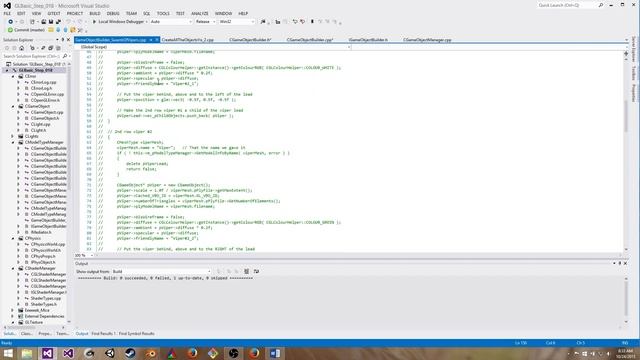Select COpenGLError.h in Solution Explorer
Screen dimensions: 640x360
pyautogui.click(x=45, y=100)
